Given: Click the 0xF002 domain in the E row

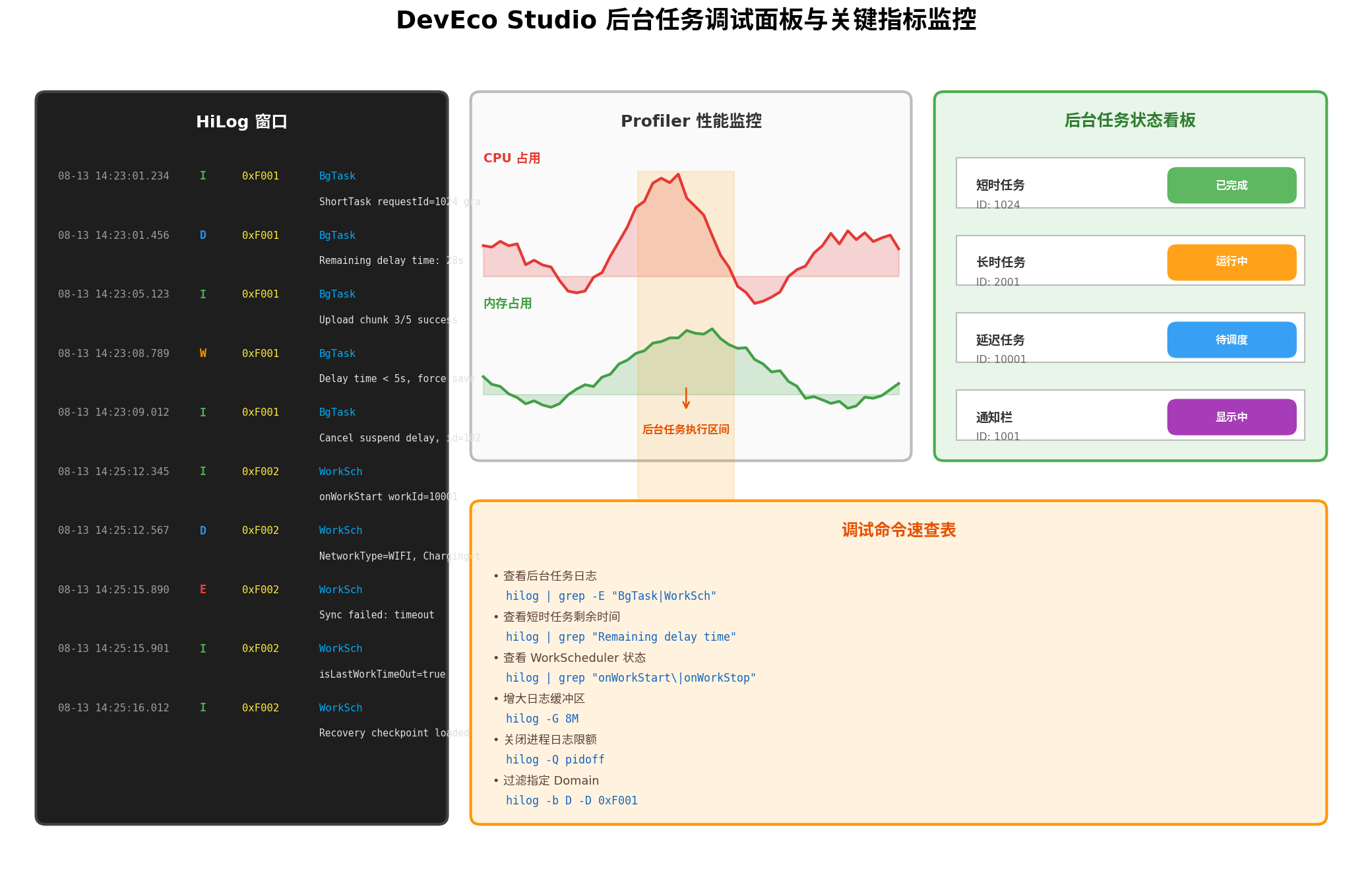Looking at the screenshot, I should point(261,590).
